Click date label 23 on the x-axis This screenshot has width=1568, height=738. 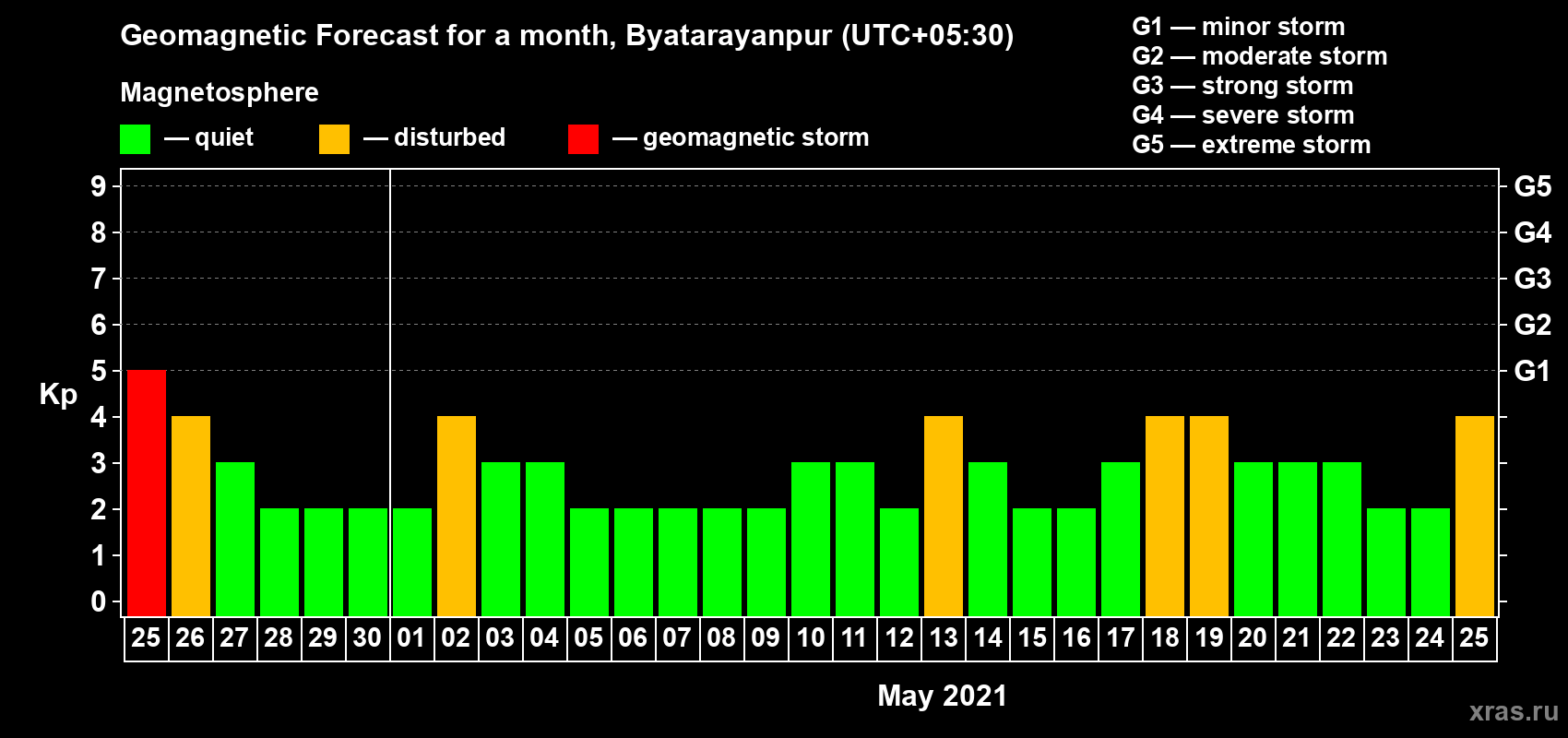1385,637
